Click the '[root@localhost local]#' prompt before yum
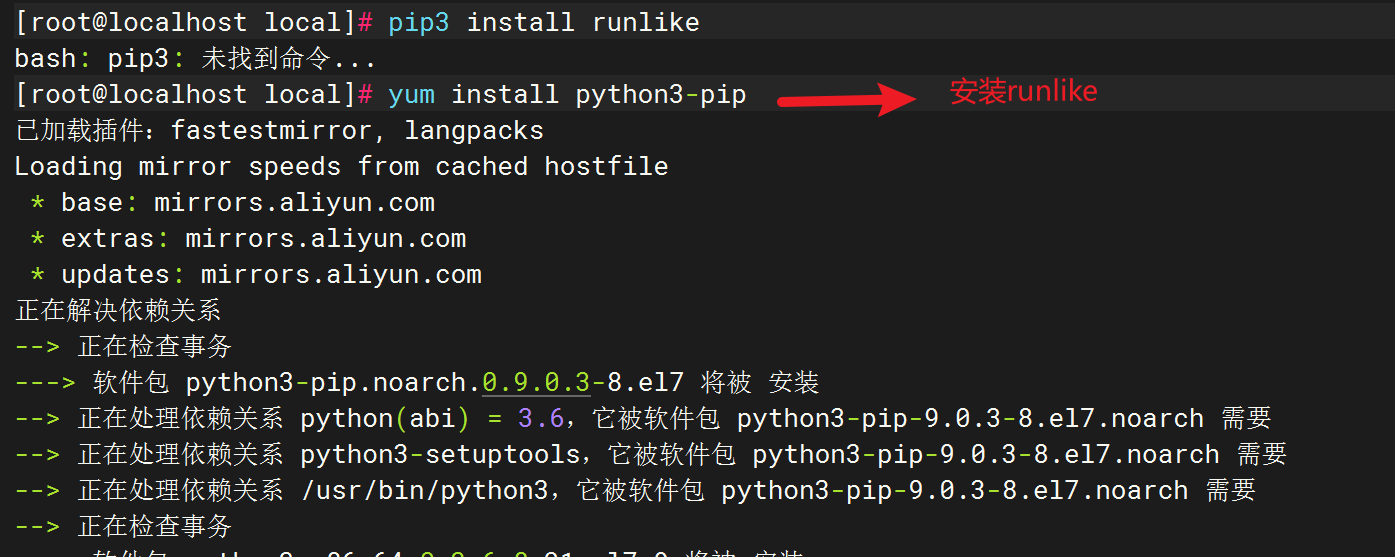 [x=195, y=95]
